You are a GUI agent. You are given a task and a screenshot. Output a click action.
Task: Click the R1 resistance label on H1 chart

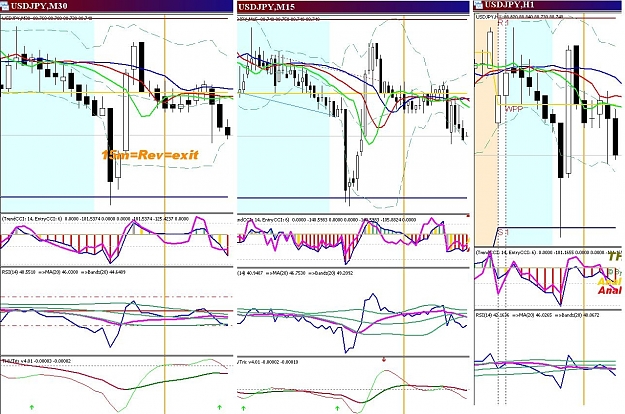tap(503, 23)
